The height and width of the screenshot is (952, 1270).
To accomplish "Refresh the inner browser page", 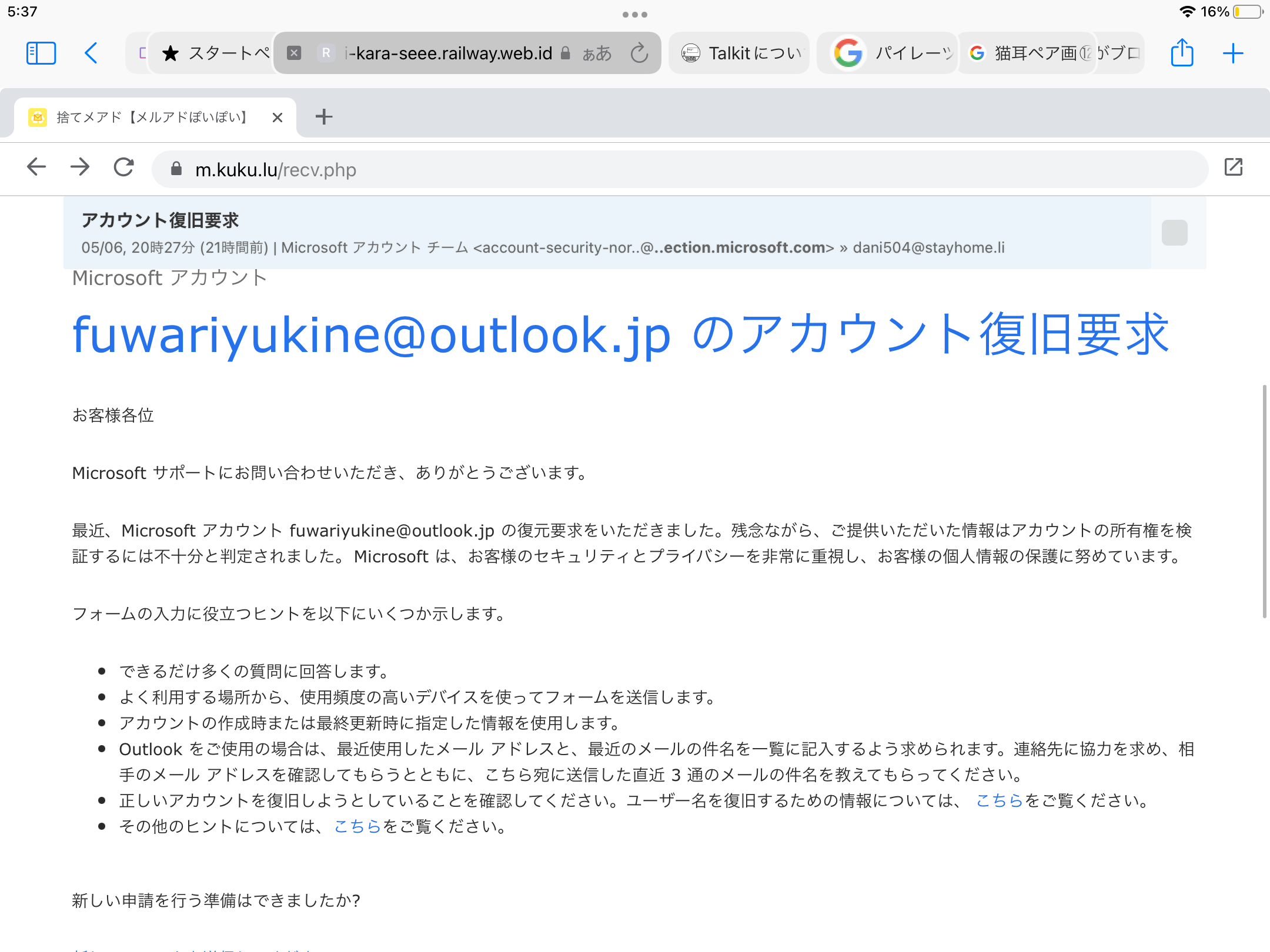I will coord(123,167).
